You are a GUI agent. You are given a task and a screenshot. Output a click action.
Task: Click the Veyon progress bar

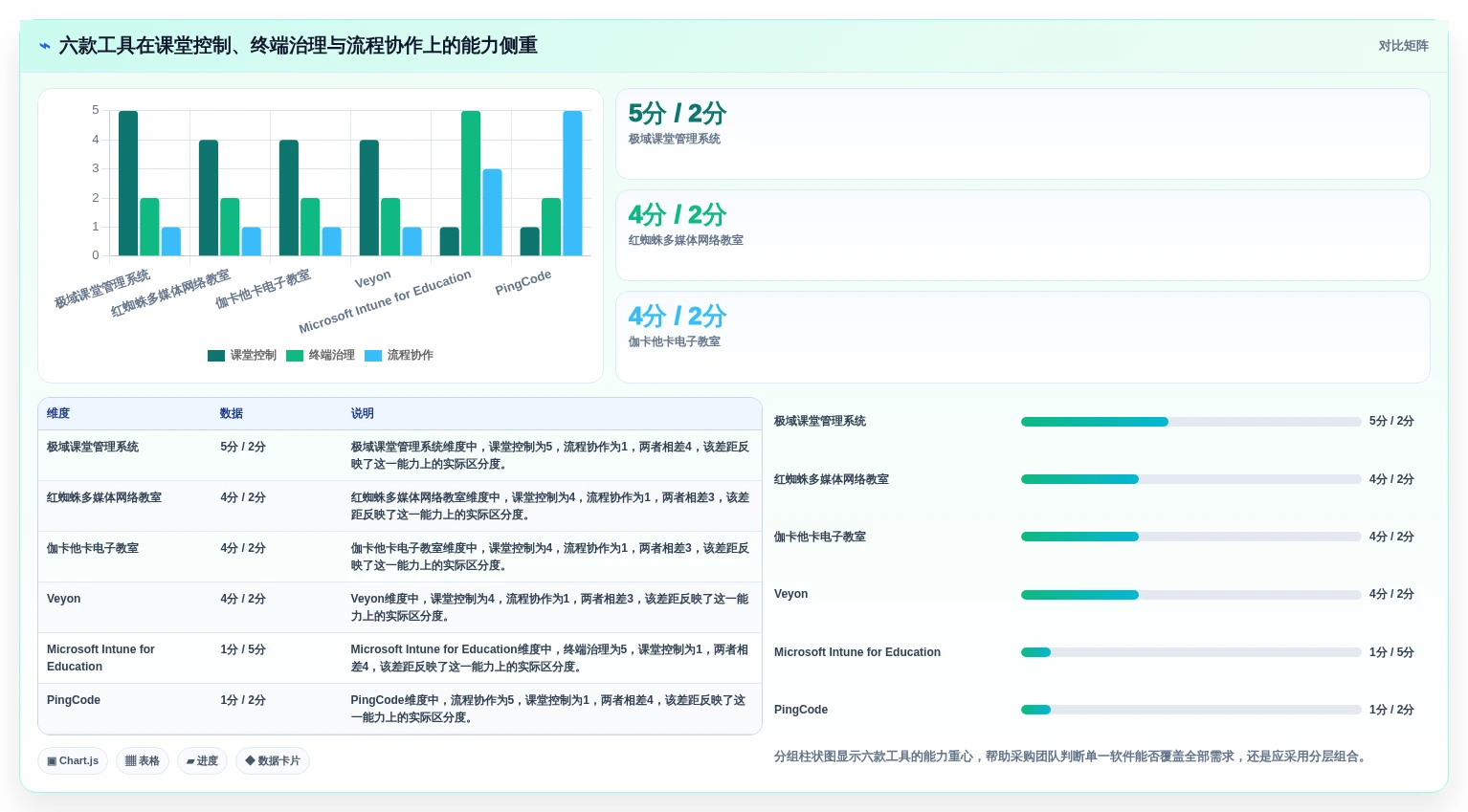(x=1190, y=595)
